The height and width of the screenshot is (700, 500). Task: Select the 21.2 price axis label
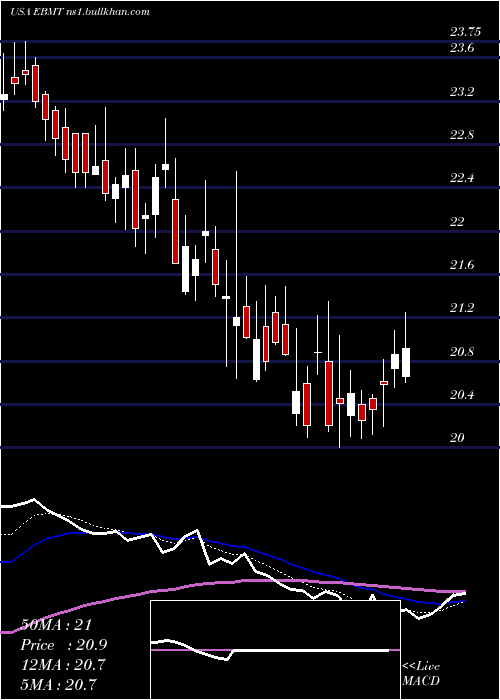pyautogui.click(x=462, y=308)
